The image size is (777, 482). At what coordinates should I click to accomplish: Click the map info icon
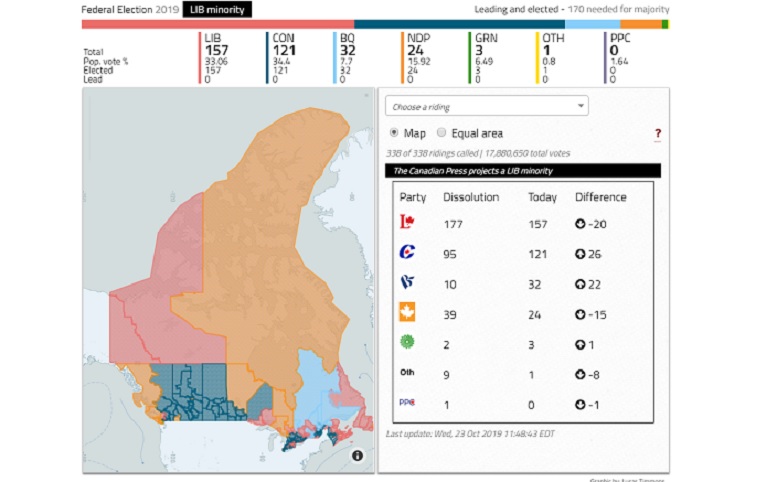pos(357,455)
